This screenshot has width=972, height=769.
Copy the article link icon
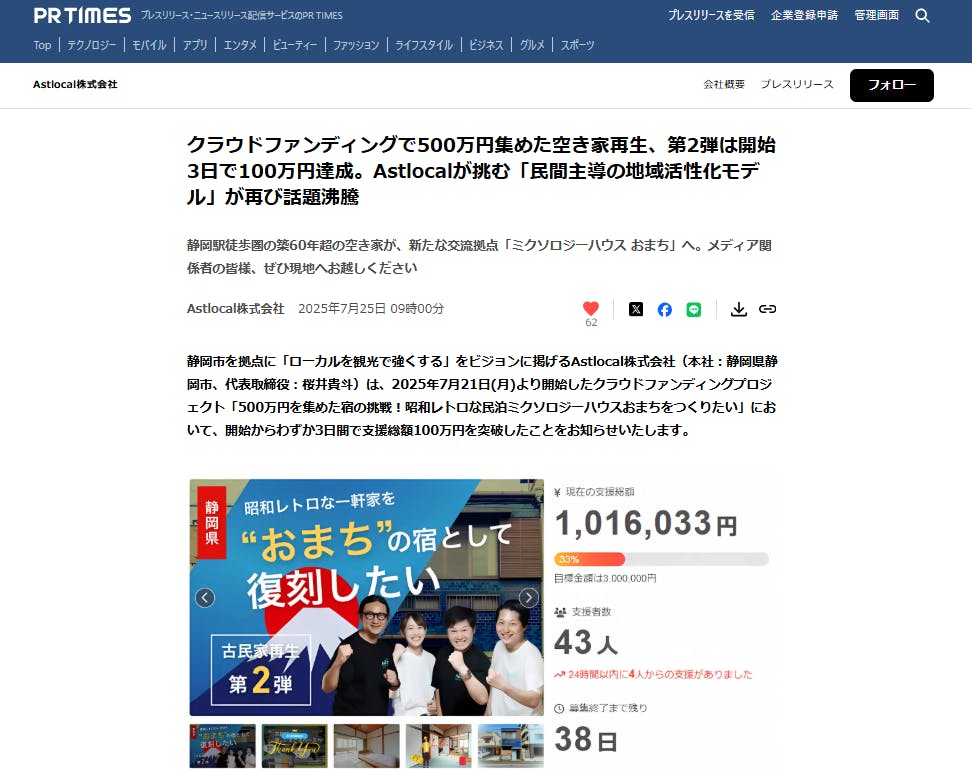pyautogui.click(x=767, y=309)
